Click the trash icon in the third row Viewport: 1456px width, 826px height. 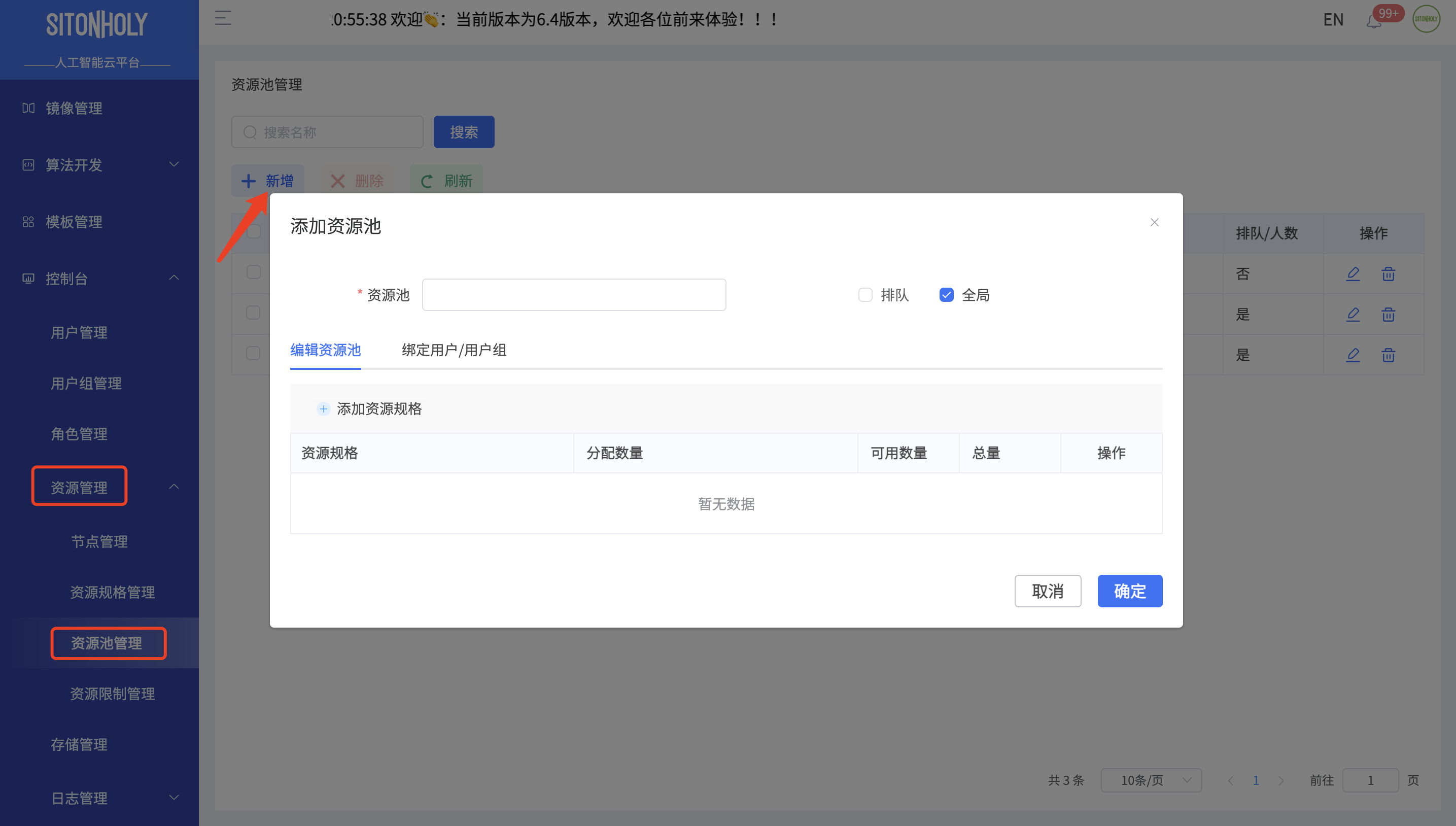1388,355
